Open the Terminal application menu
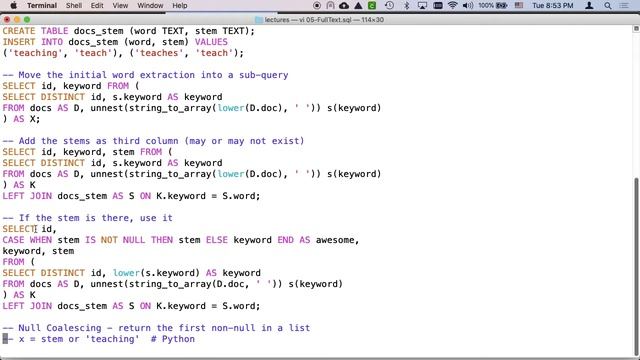Screen dimensions: 640x360 pyautogui.click(x=42, y=5)
